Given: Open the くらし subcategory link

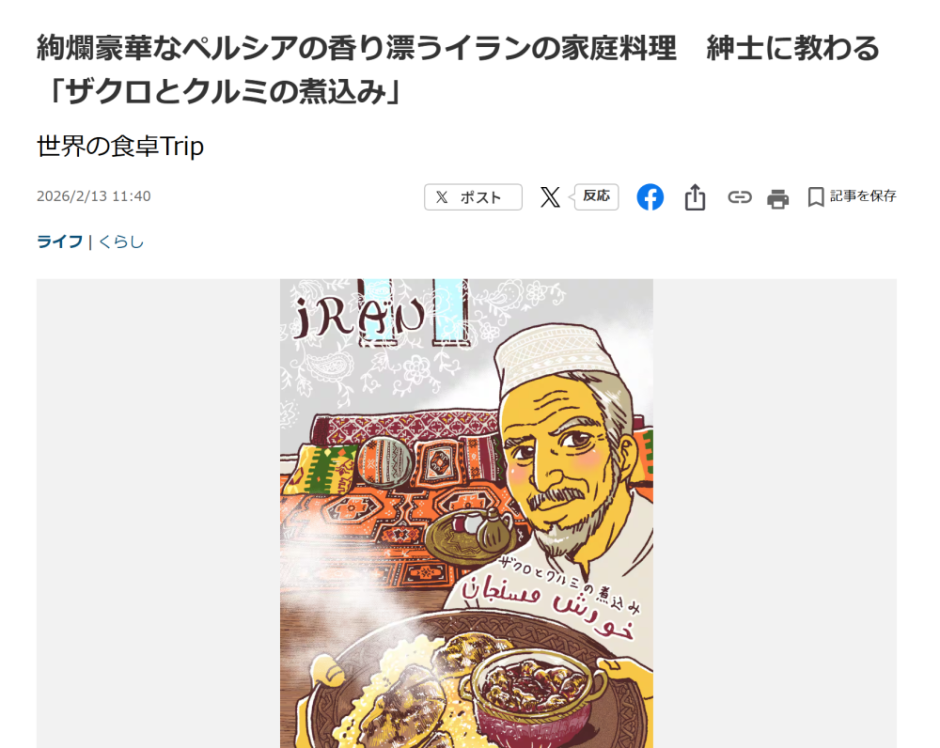Looking at the screenshot, I should (x=121, y=242).
